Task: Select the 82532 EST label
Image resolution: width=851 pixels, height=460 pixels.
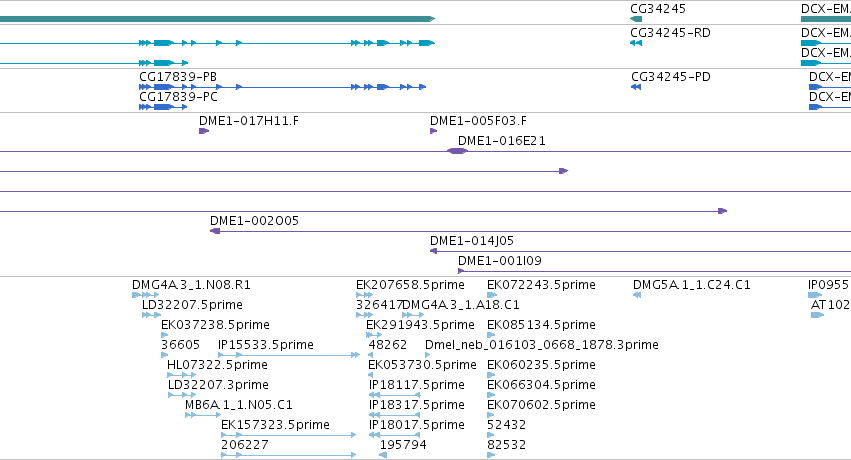Action: point(506,445)
